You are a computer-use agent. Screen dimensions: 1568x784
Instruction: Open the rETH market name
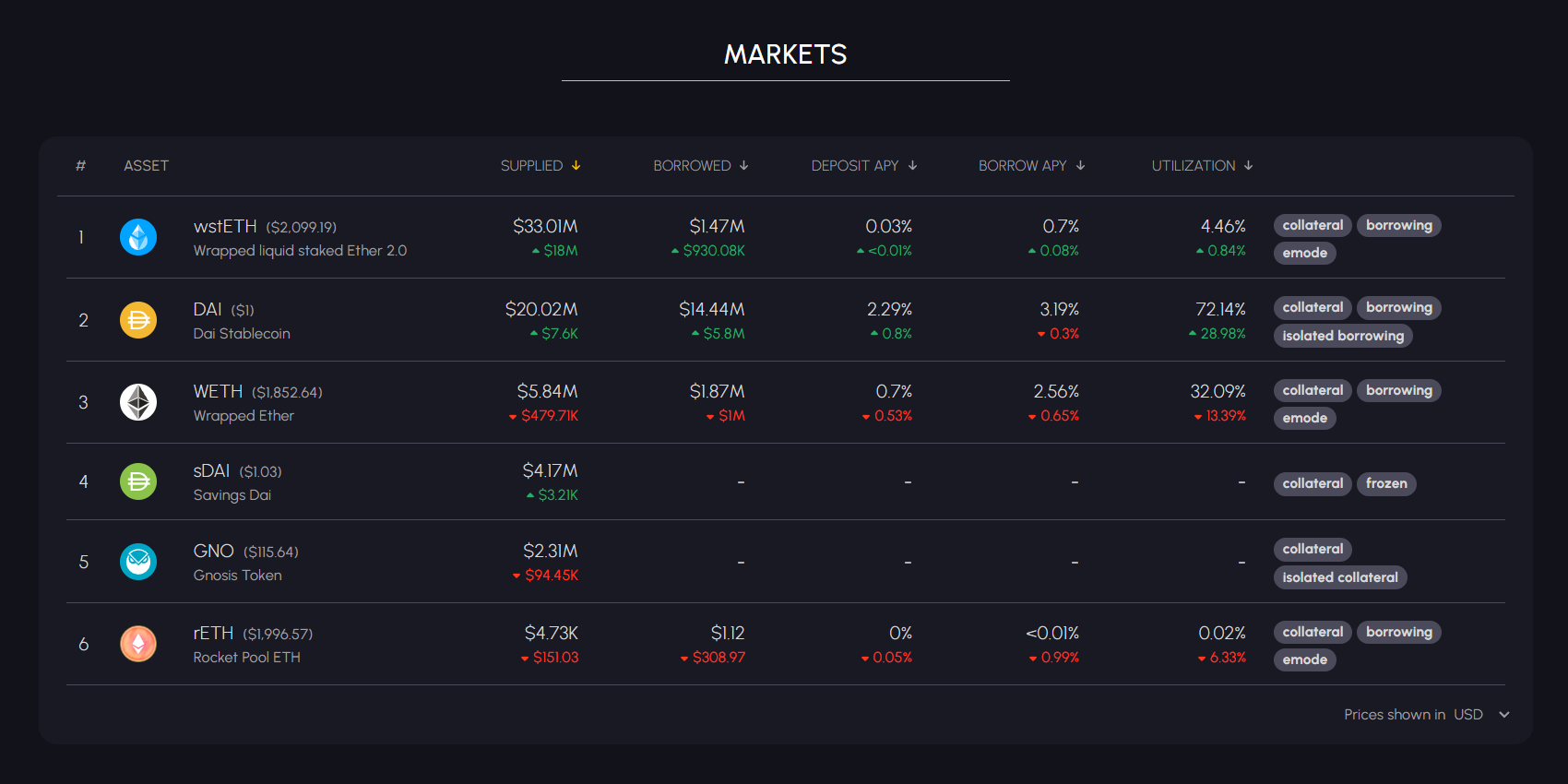pos(213,633)
